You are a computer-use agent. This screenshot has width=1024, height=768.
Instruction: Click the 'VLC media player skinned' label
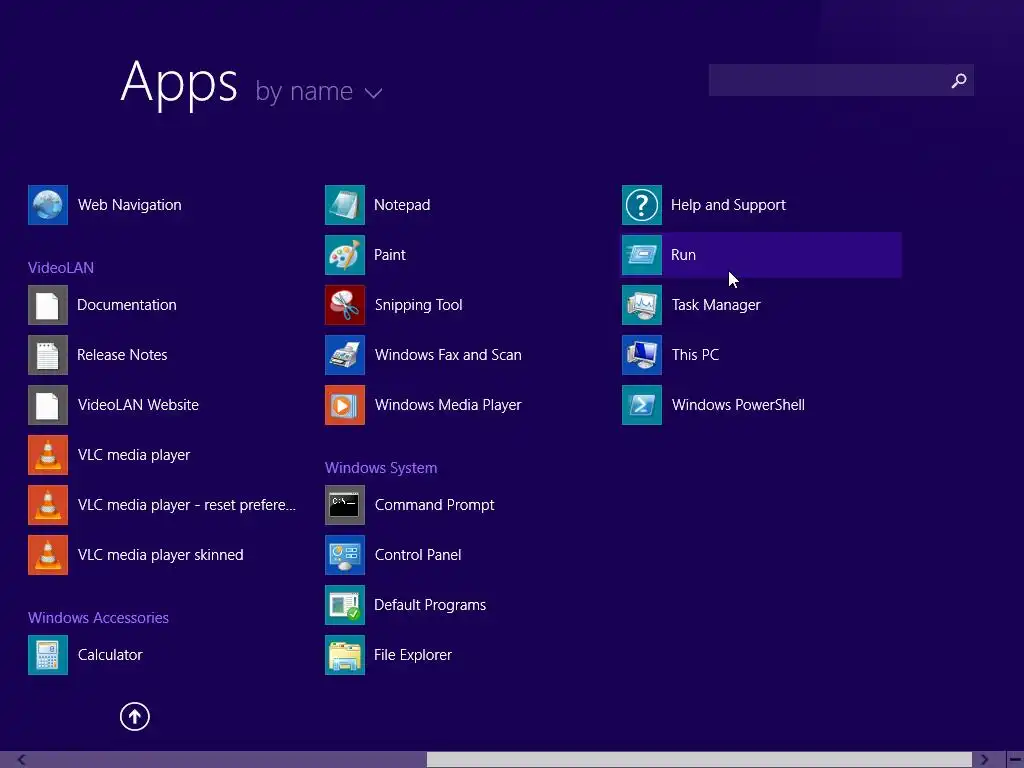[160, 555]
